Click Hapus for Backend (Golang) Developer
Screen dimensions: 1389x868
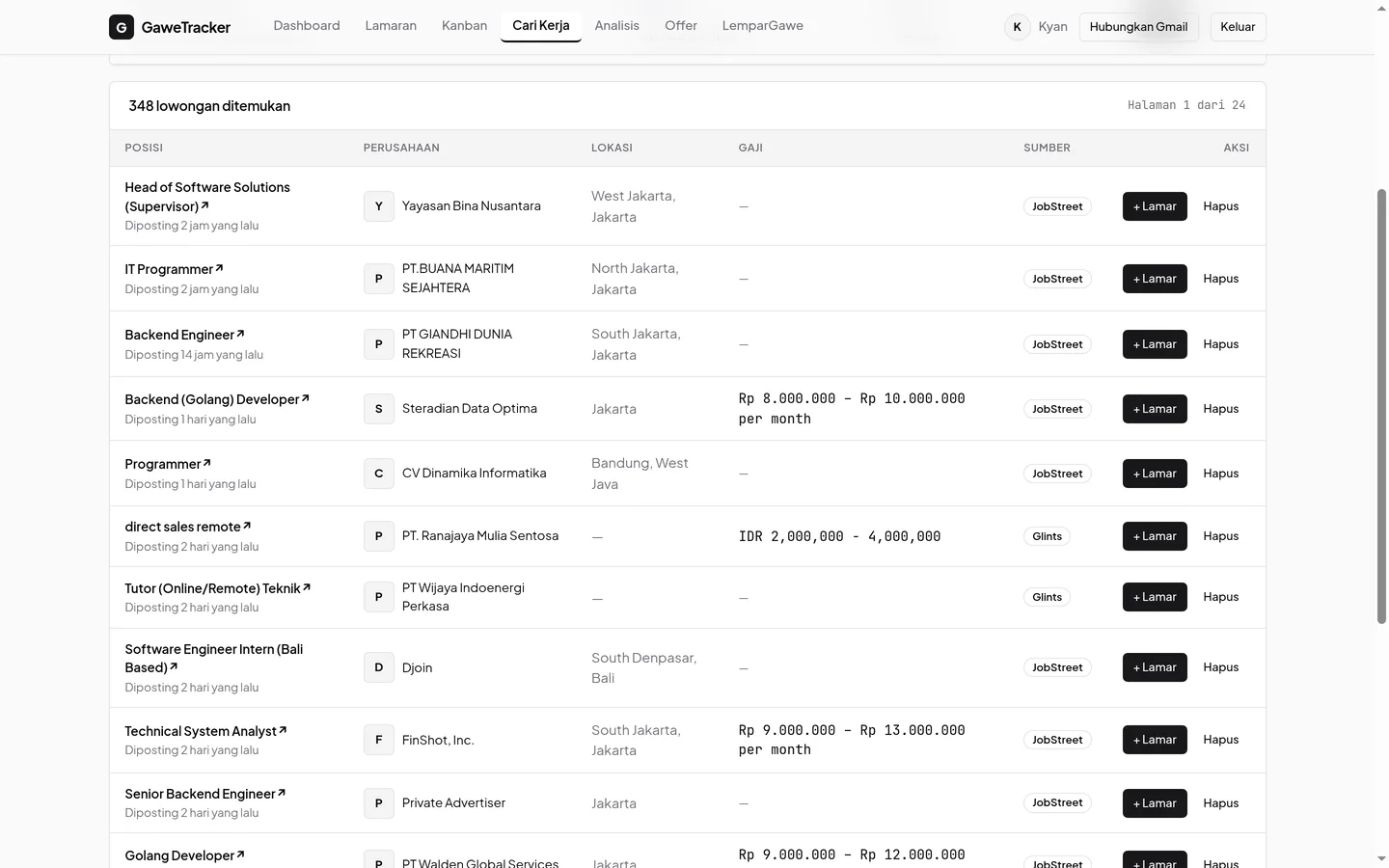coord(1221,409)
